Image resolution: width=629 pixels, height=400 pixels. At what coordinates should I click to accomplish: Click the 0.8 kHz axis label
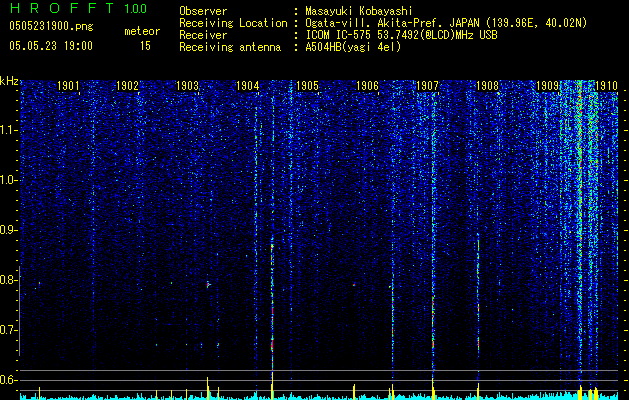(x=8, y=280)
